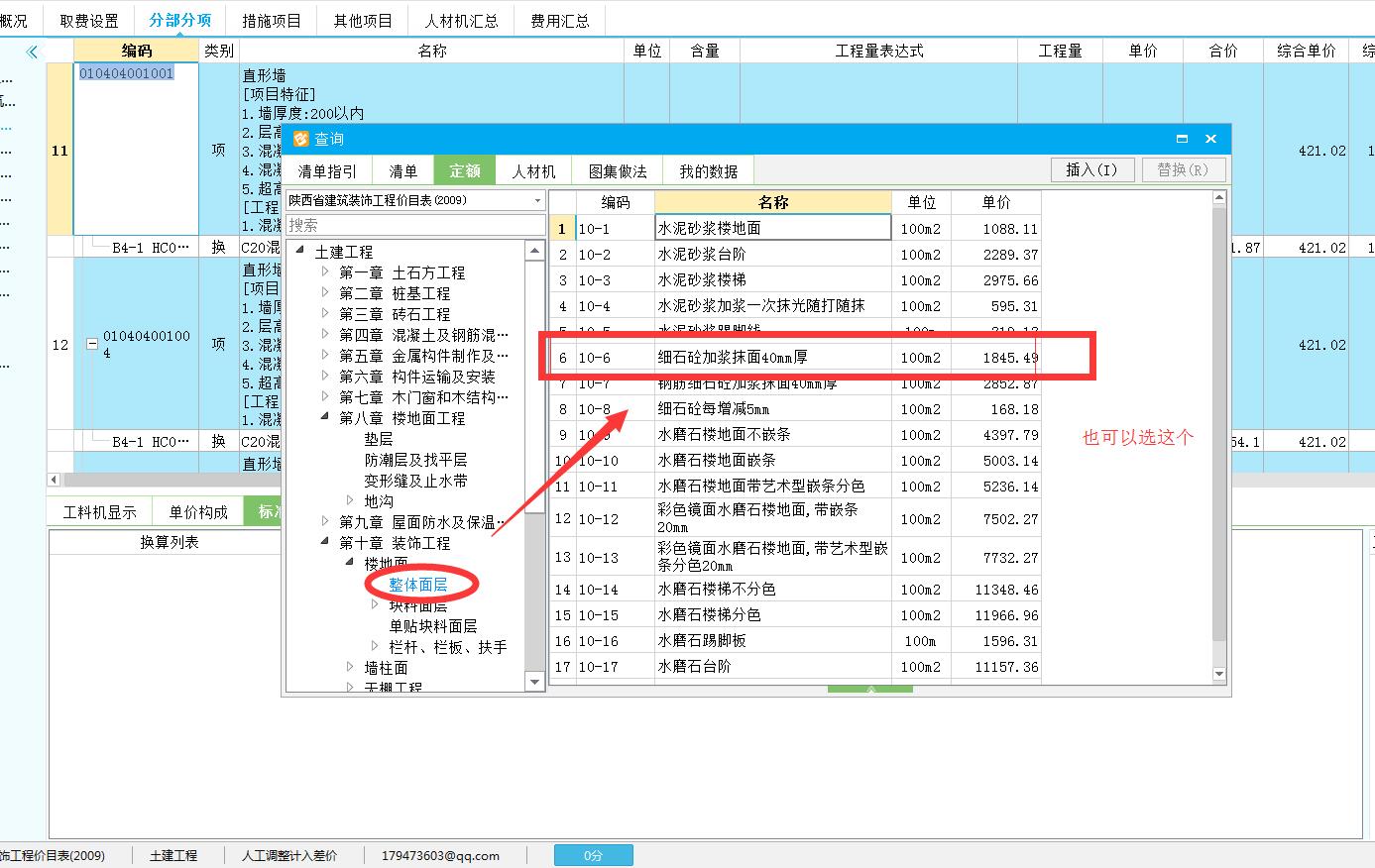Open the 工料机显示 bottom tab
Viewport: 1375px width, 868px height.
pos(100,511)
